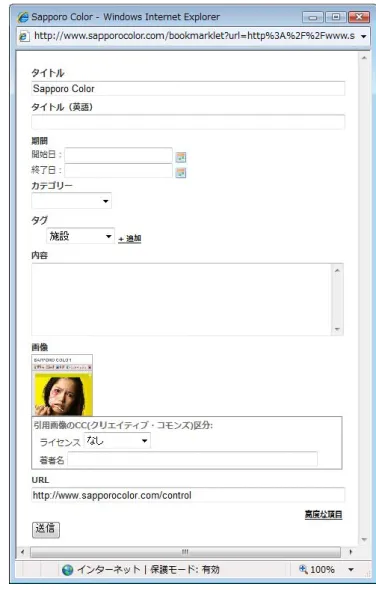Close the Sapporo Color window
This screenshot has width=376, height=590.
[359, 17]
